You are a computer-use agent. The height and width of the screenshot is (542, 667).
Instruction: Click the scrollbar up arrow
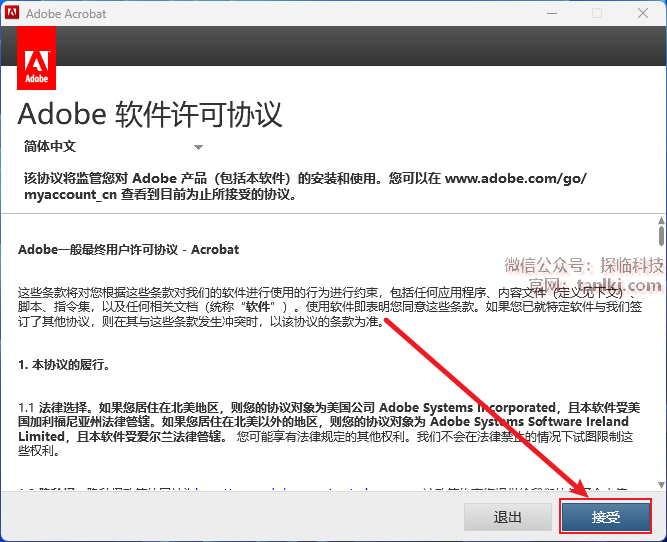(x=661, y=220)
